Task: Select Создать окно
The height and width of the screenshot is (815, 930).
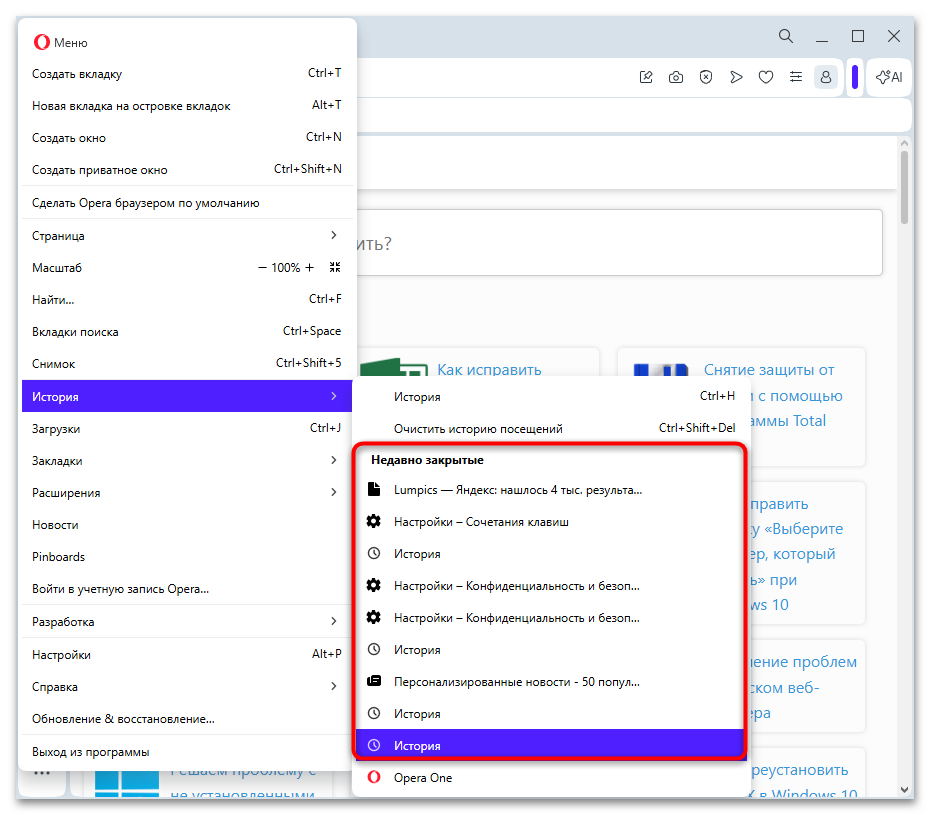Action: [187, 138]
